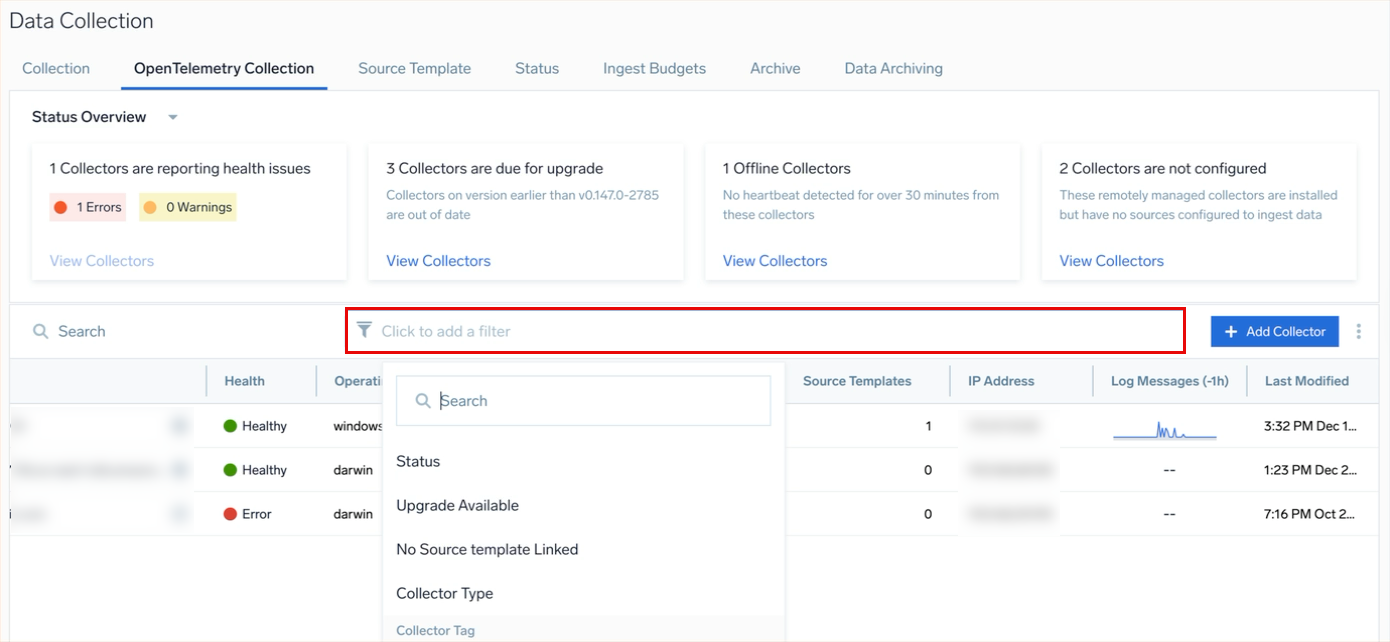Click the funnel filter icon

(x=364, y=330)
